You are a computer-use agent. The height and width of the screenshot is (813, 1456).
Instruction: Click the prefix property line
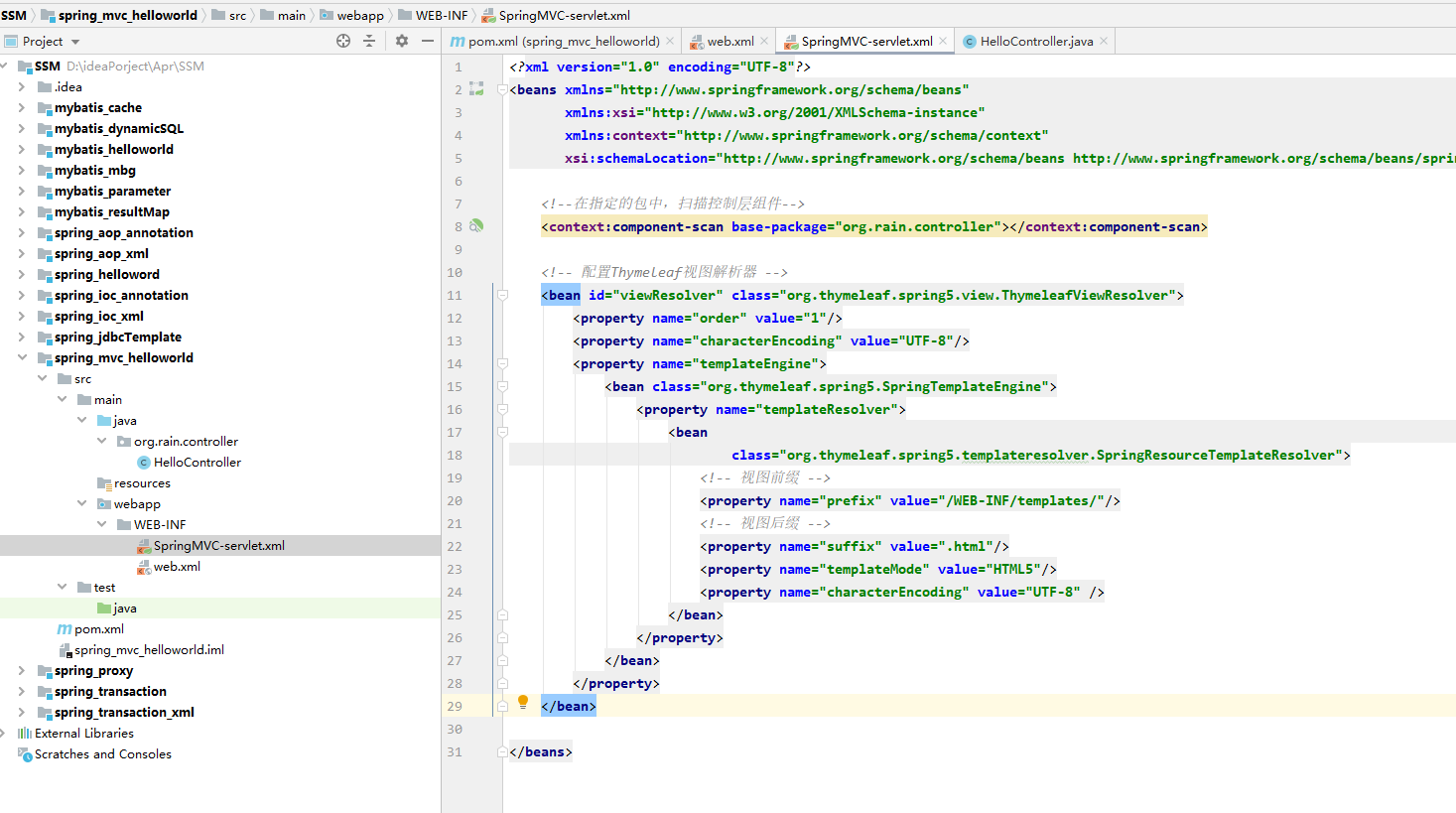pyautogui.click(x=910, y=500)
